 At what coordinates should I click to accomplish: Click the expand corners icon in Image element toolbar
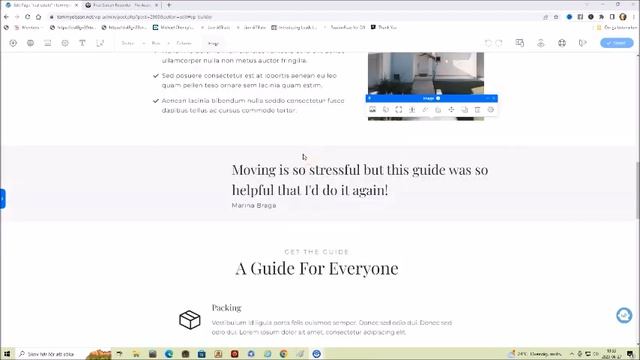(x=399, y=109)
